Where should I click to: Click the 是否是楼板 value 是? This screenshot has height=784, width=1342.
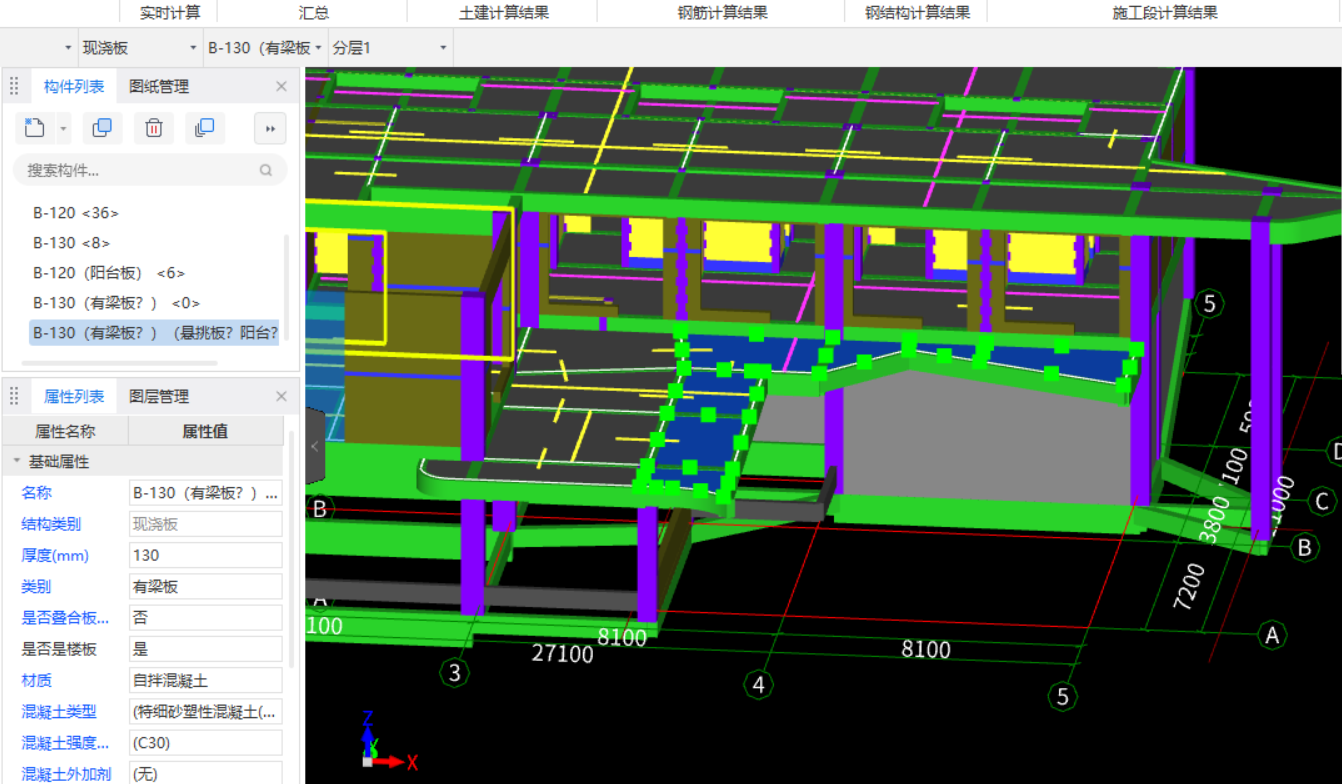pyautogui.click(x=206, y=649)
